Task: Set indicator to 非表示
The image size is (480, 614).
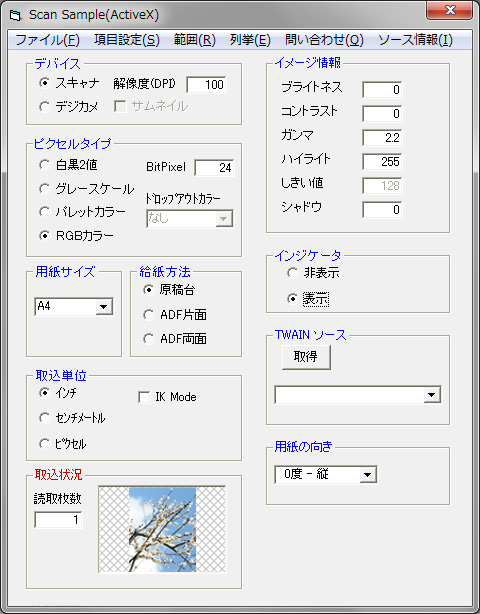Action: [x=293, y=273]
